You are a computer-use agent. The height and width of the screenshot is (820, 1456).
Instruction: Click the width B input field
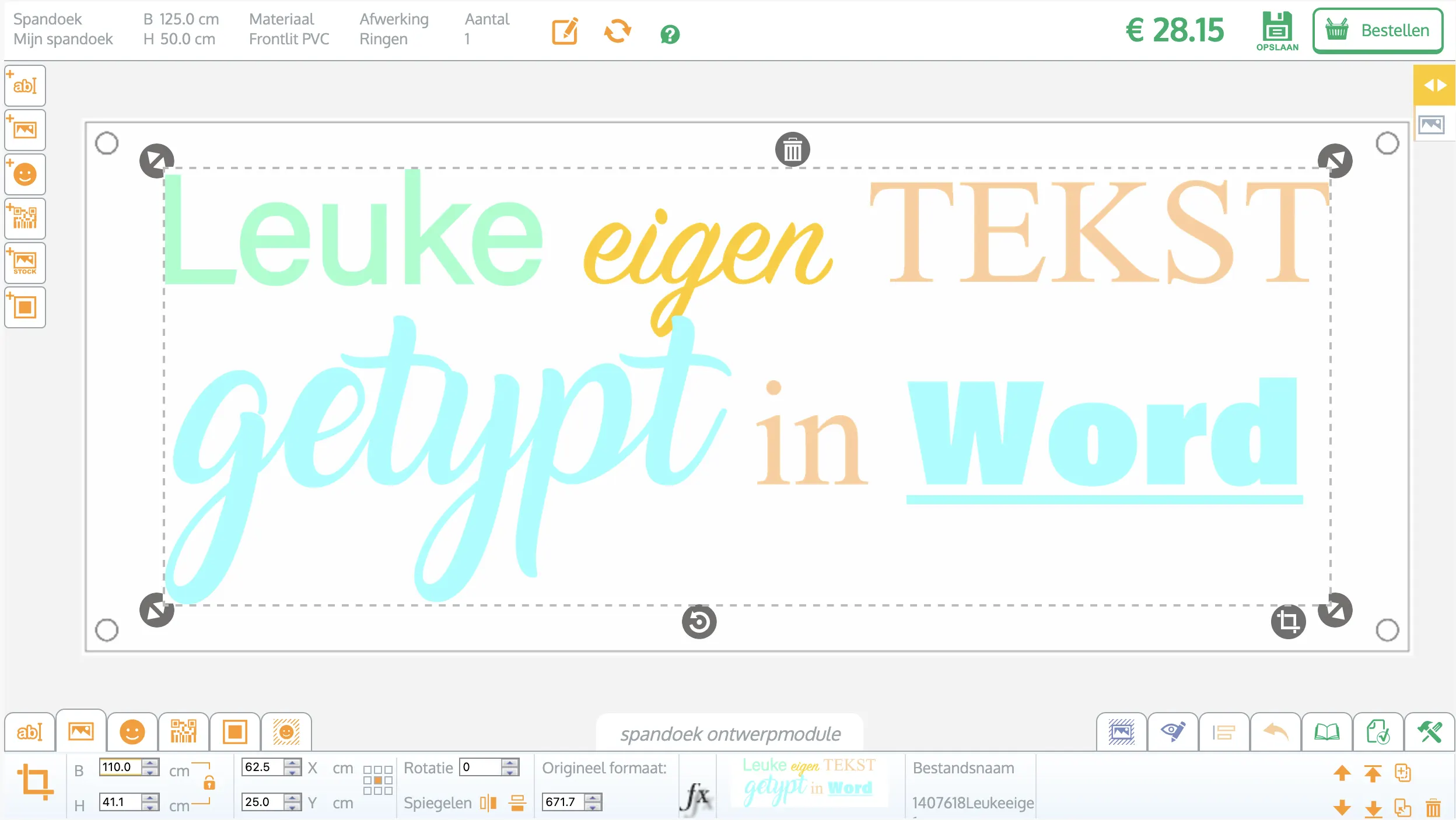(x=121, y=768)
